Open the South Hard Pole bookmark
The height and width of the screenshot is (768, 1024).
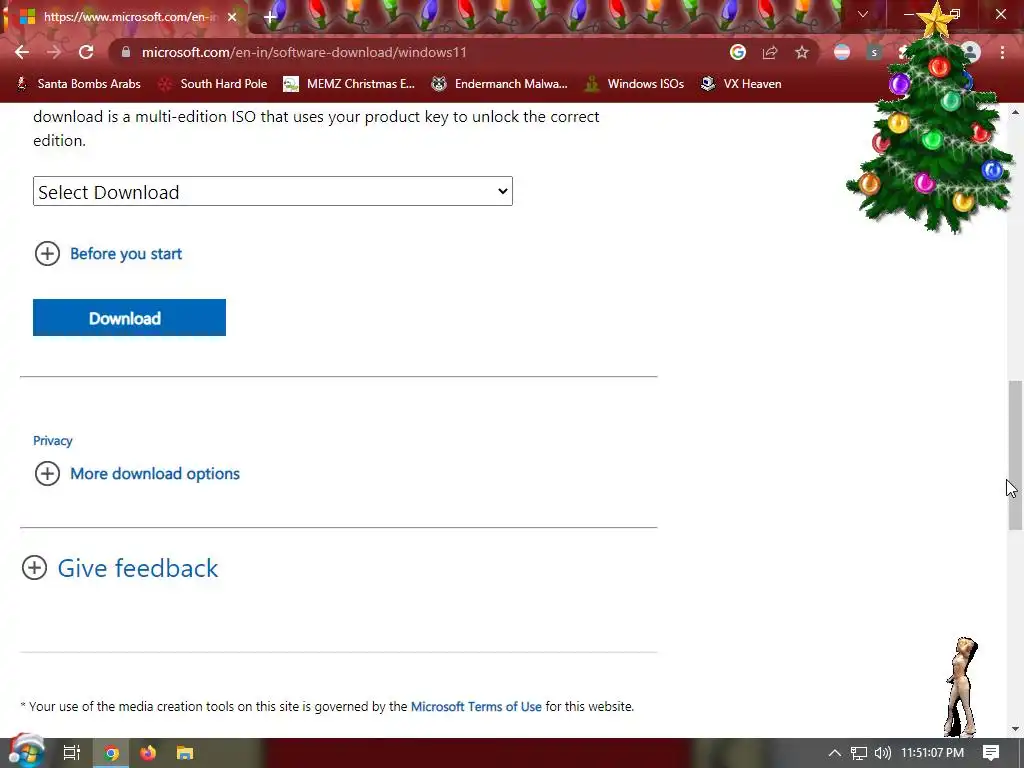[x=214, y=84]
